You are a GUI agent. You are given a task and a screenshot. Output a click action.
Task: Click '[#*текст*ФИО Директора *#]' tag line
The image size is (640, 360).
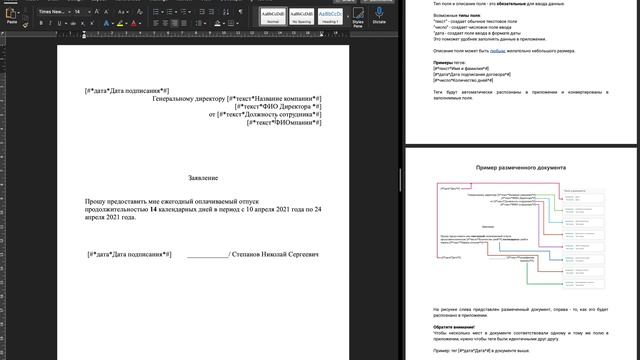(278, 107)
